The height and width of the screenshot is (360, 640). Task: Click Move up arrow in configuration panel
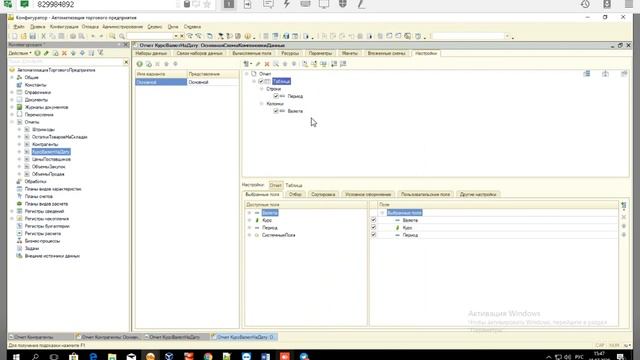click(x=73, y=53)
